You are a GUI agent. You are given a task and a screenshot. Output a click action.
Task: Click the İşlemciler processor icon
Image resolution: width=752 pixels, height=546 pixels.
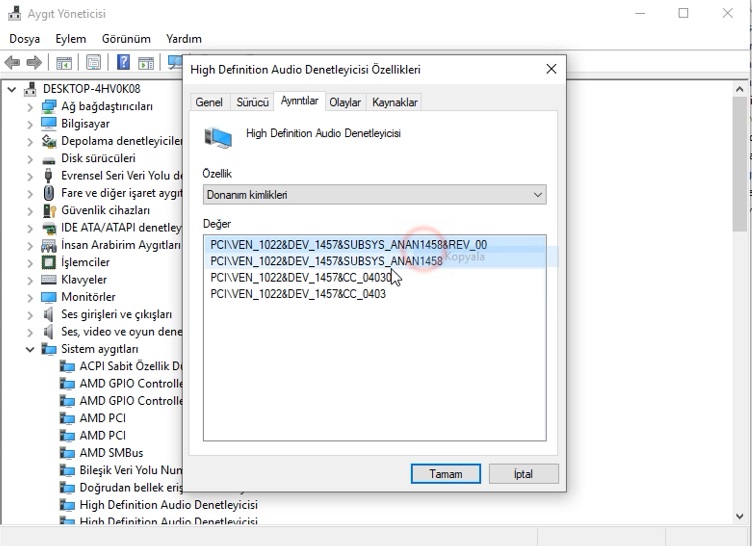tap(48, 262)
